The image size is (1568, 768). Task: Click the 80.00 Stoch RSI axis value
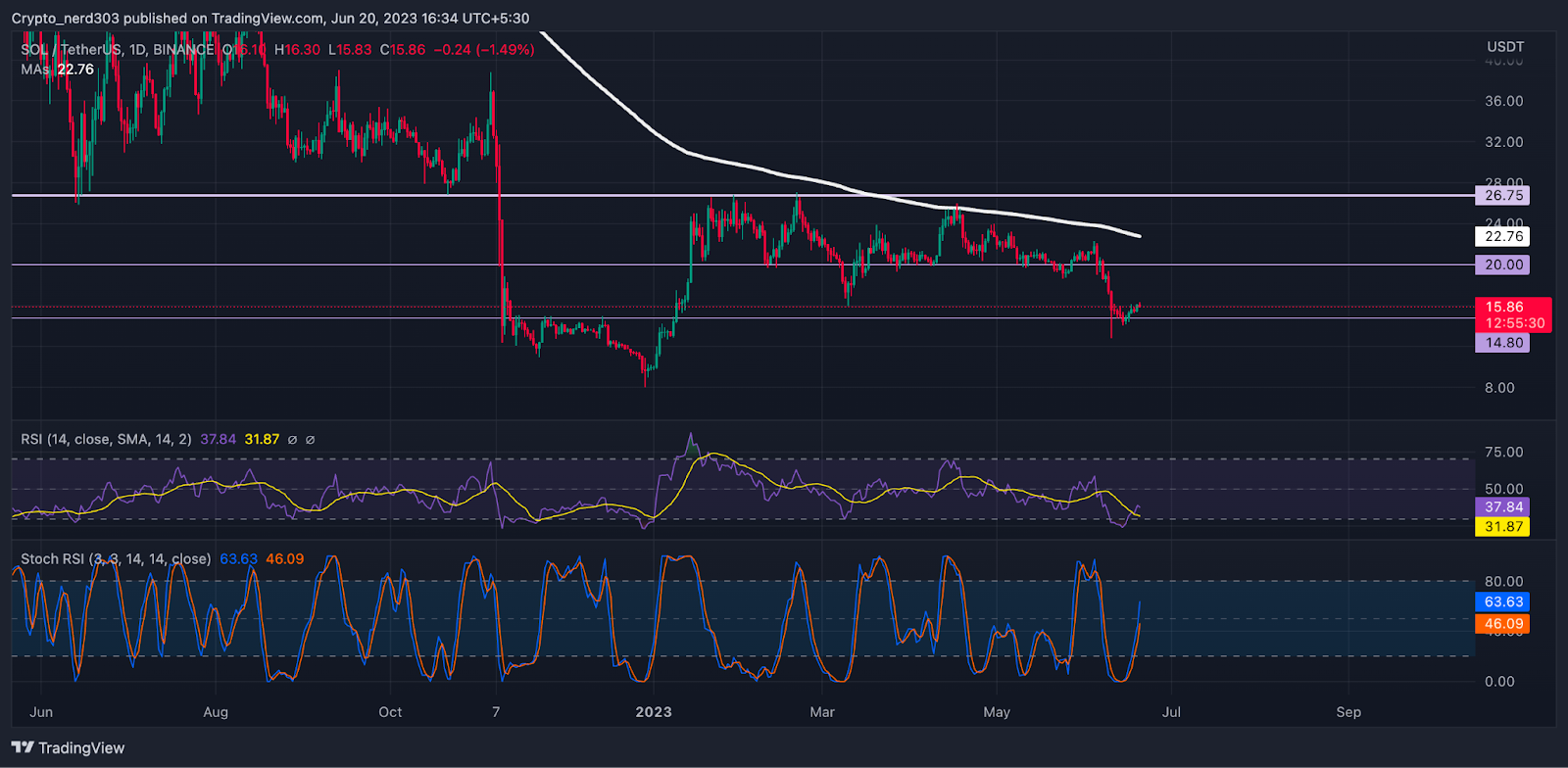(1504, 582)
